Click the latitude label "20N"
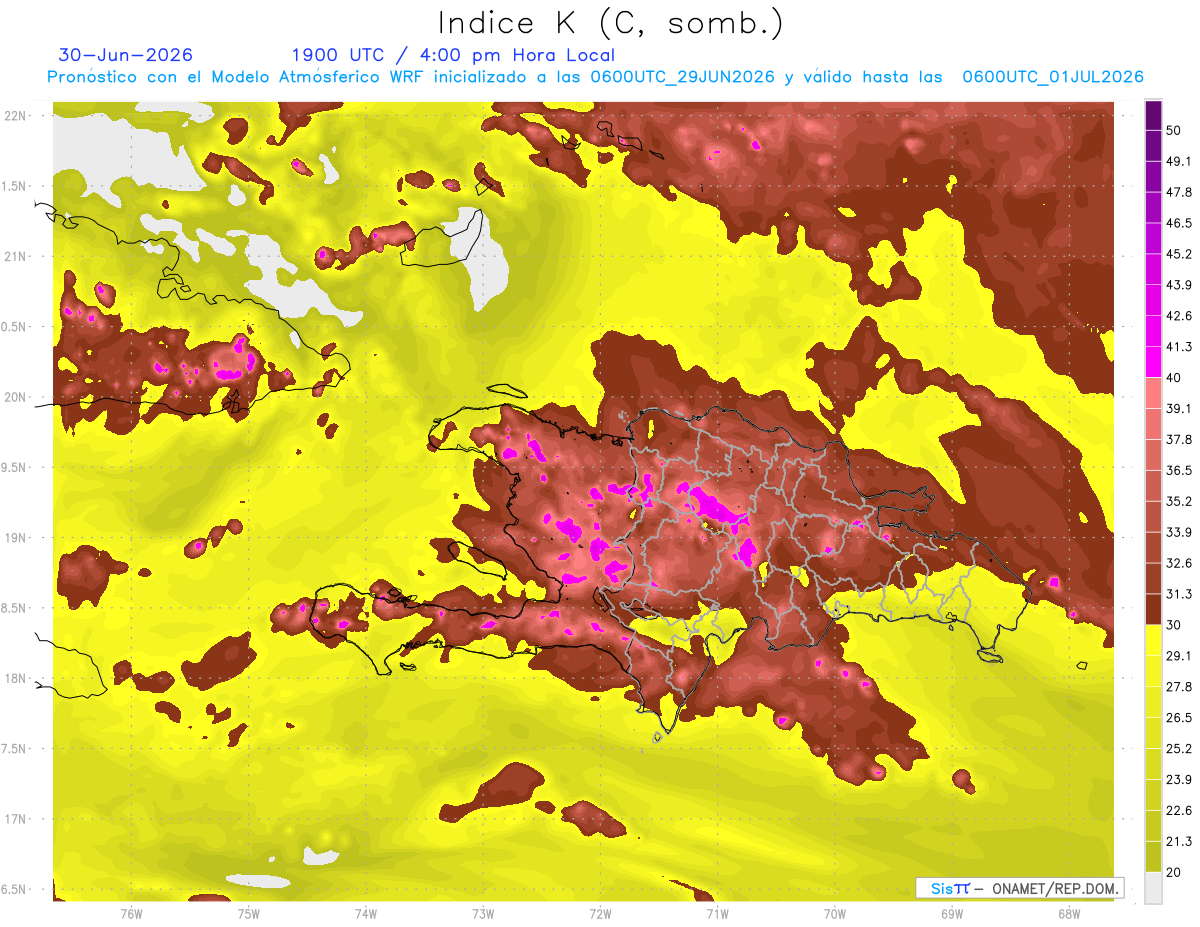The width and height of the screenshot is (1200, 927). 14,397
